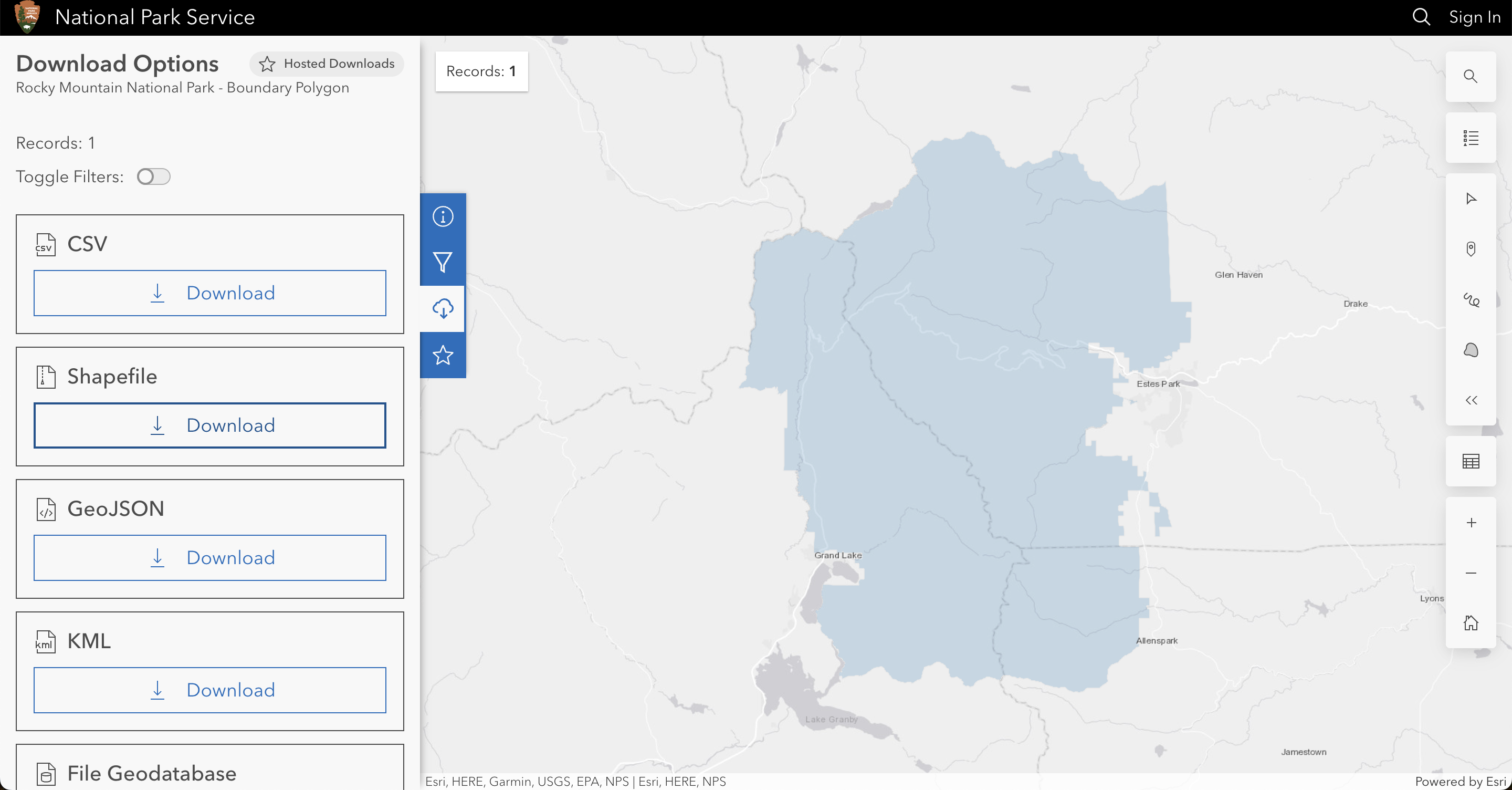
Task: Click Hosted Downloads star button
Action: (327, 64)
